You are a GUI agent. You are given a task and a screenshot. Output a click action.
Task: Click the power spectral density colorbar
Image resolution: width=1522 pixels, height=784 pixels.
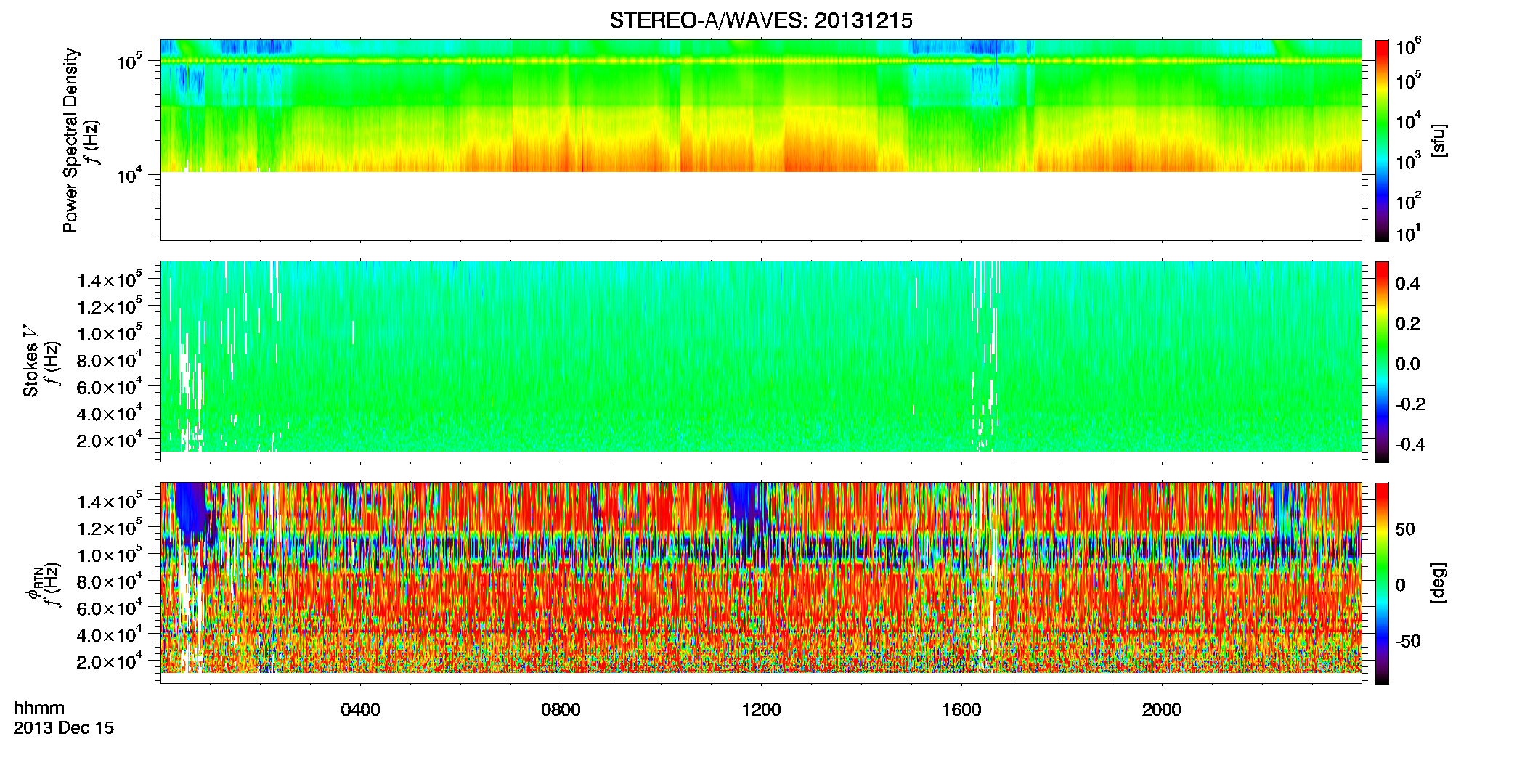pos(1382,140)
